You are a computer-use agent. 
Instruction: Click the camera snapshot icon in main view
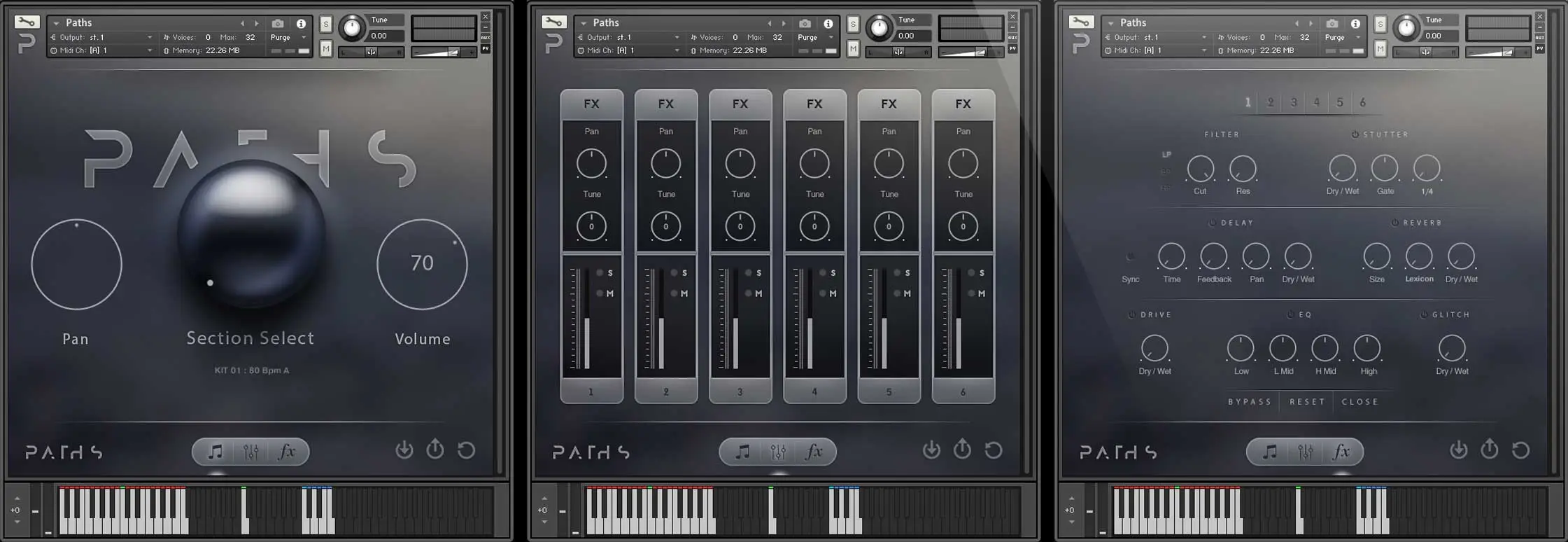pyautogui.click(x=278, y=23)
